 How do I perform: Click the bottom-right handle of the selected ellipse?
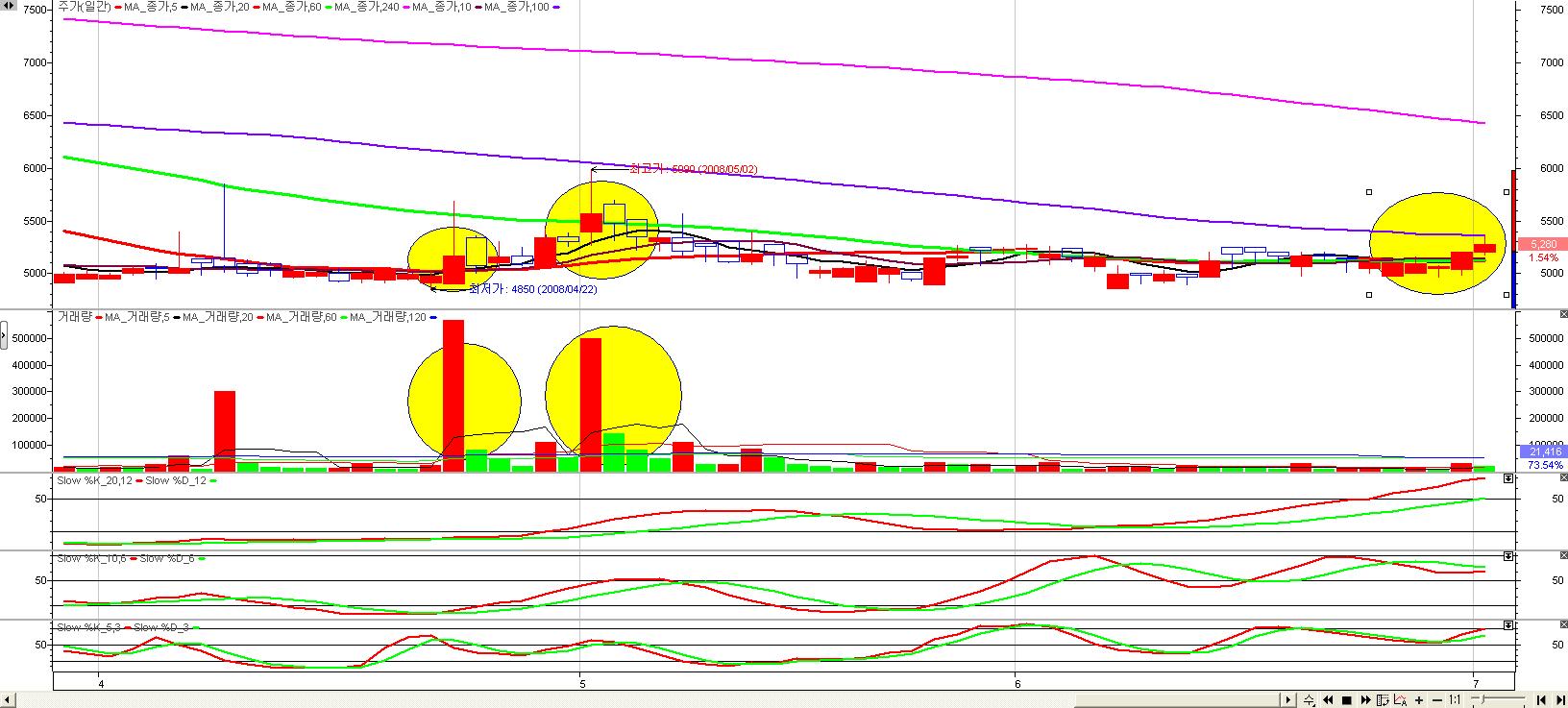pos(1506,295)
